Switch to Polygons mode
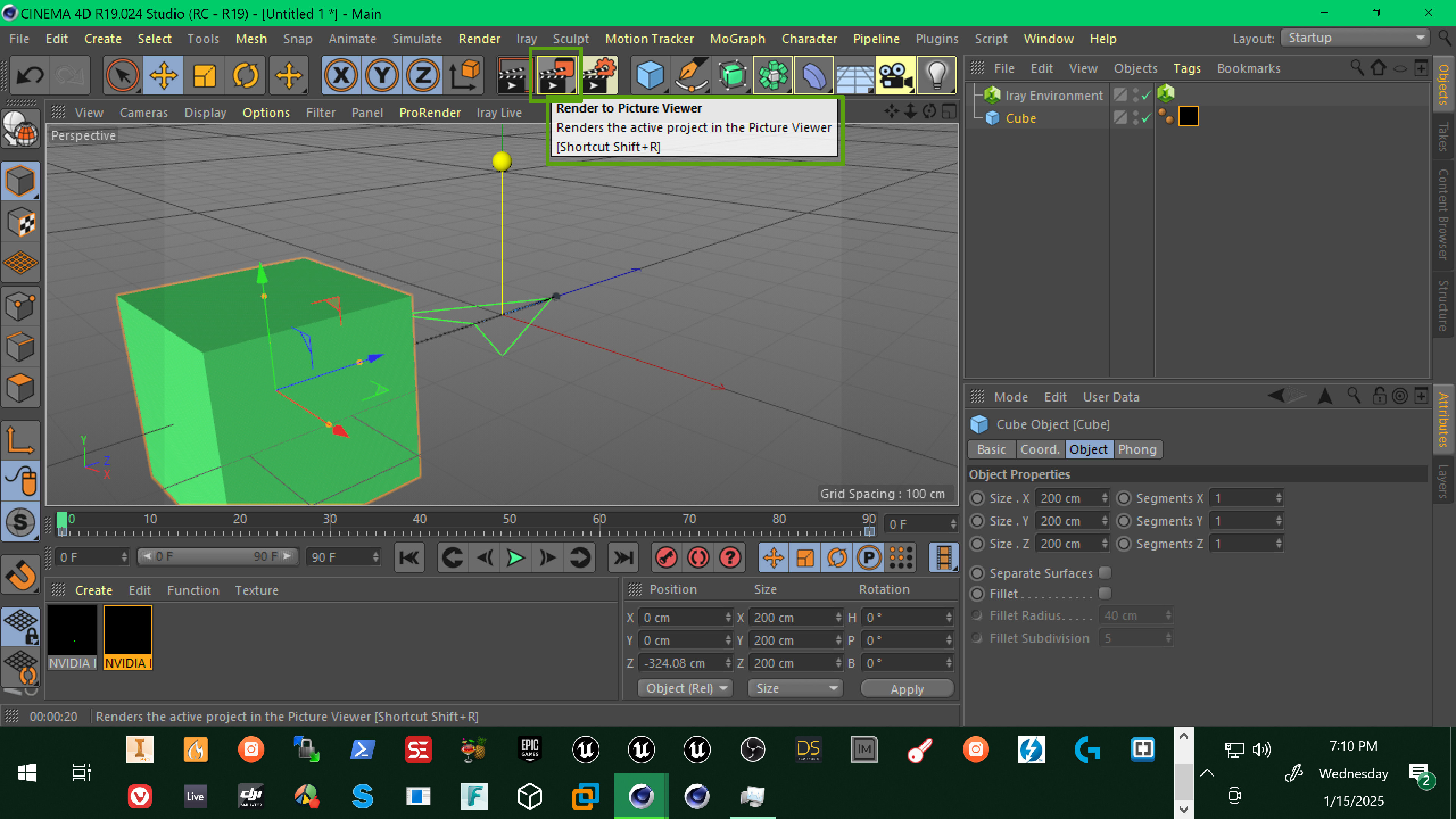This screenshot has height=819, width=1456. (x=21, y=388)
